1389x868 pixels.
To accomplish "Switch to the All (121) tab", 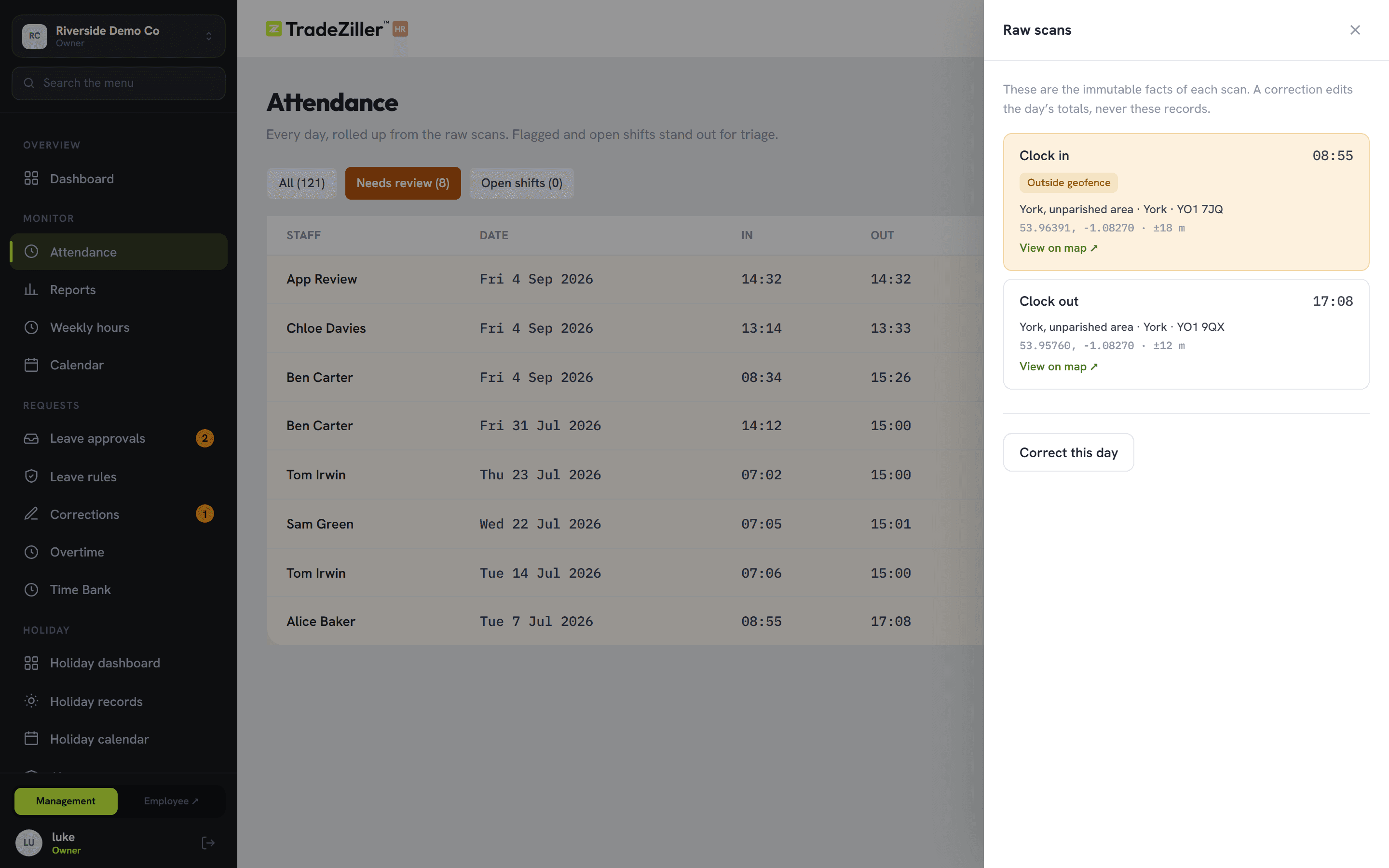I will [x=301, y=183].
